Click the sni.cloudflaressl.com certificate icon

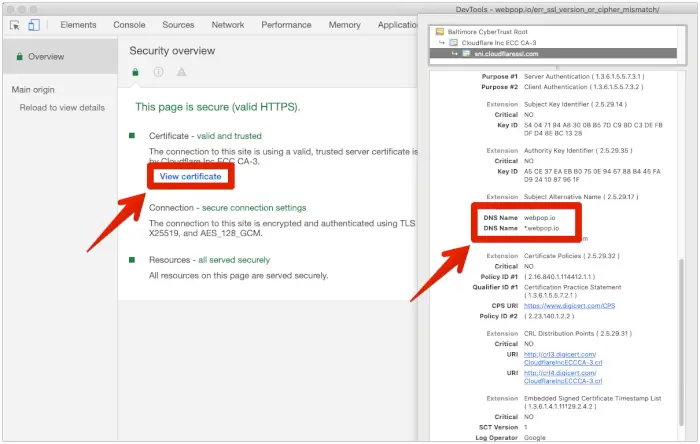tap(467, 54)
